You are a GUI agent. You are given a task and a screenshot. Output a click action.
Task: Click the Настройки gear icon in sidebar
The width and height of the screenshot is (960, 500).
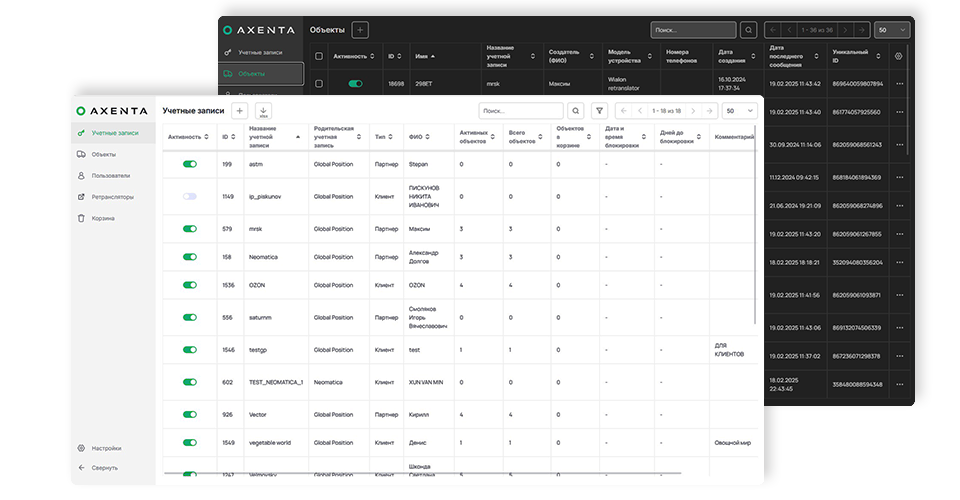click(x=81, y=448)
